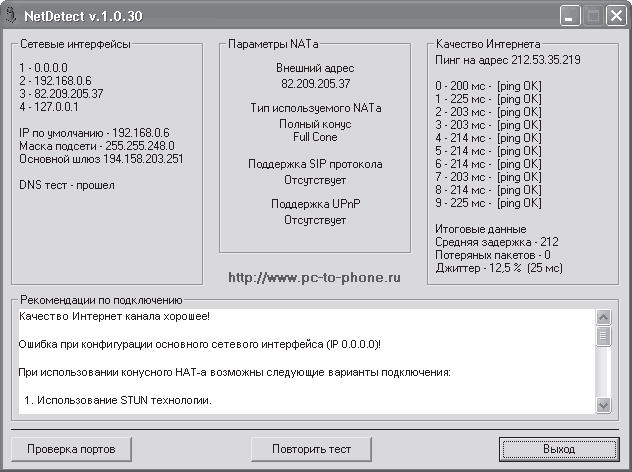The image size is (632, 472).
Task: Close the NetDetect window
Action: pyautogui.click(x=617, y=16)
